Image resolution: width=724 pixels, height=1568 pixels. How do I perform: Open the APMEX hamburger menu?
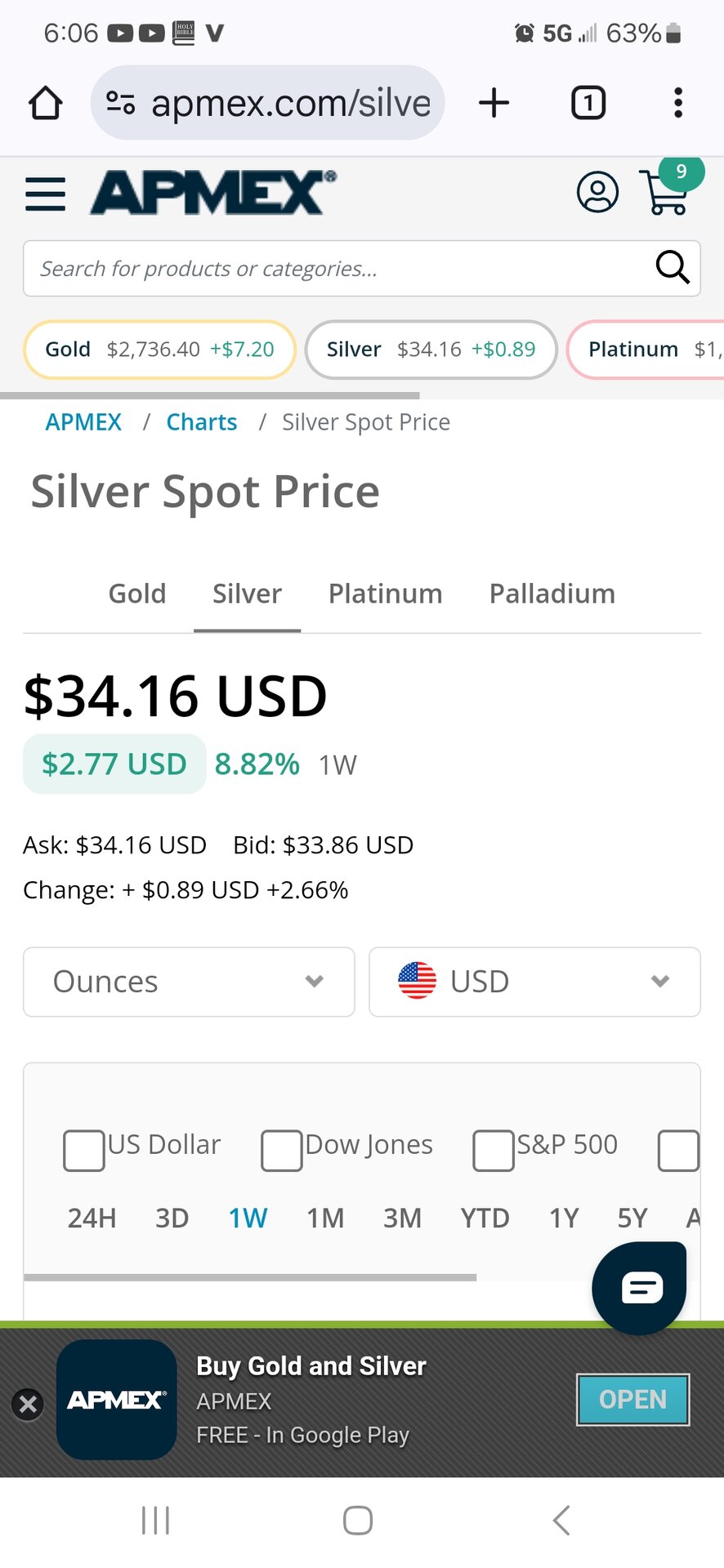tap(46, 194)
